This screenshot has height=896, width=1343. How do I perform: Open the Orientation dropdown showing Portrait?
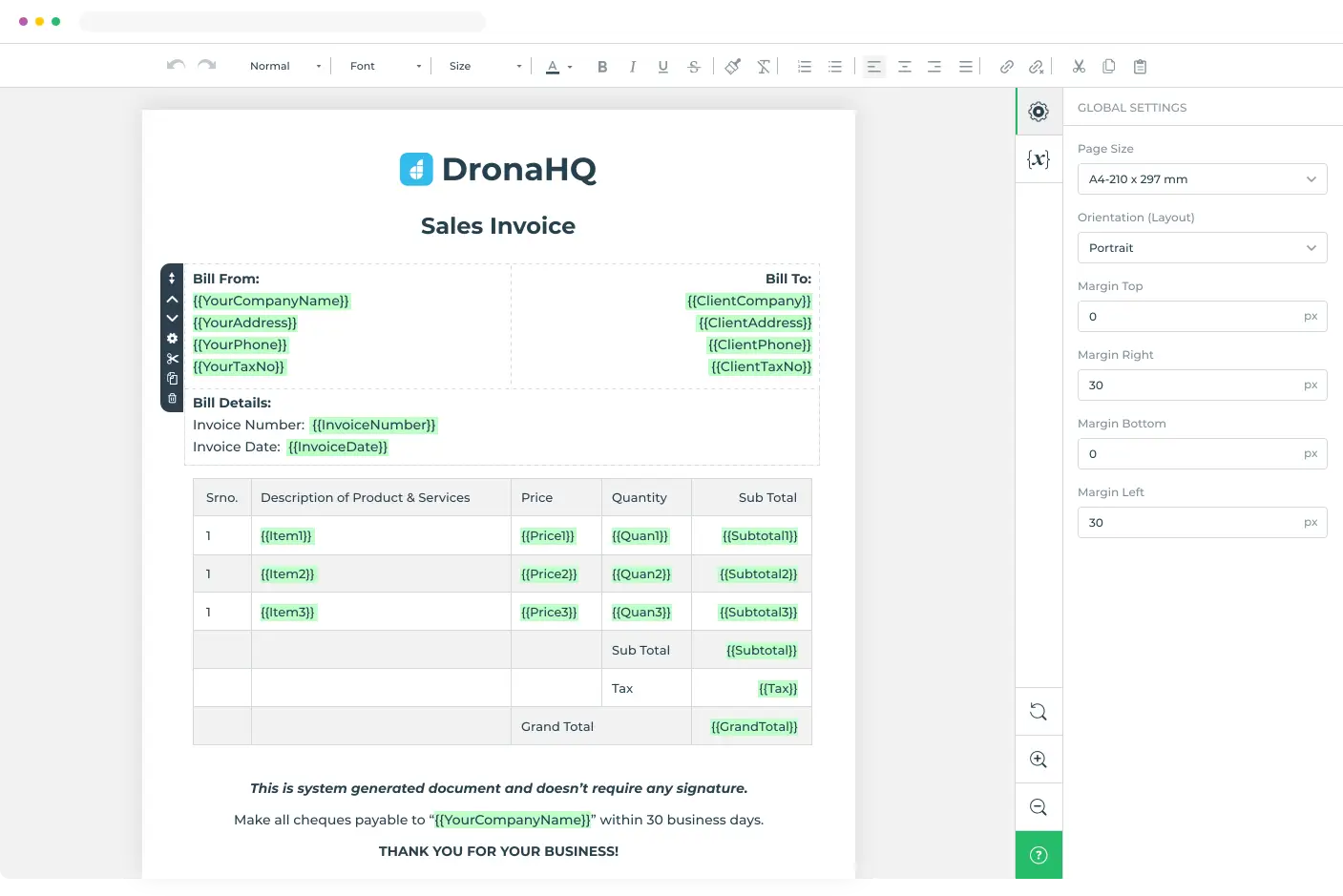tap(1202, 247)
